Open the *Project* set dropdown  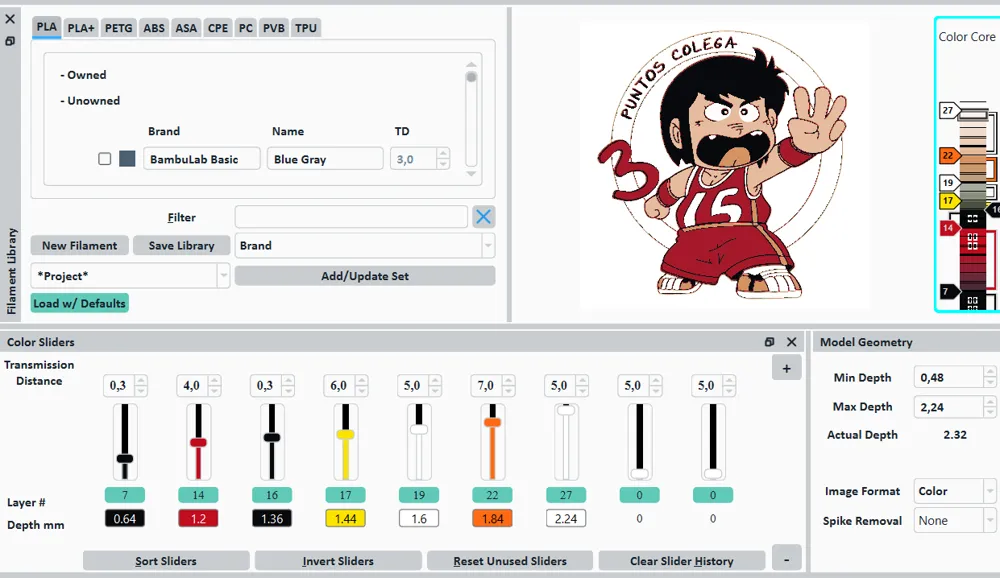tap(130, 276)
